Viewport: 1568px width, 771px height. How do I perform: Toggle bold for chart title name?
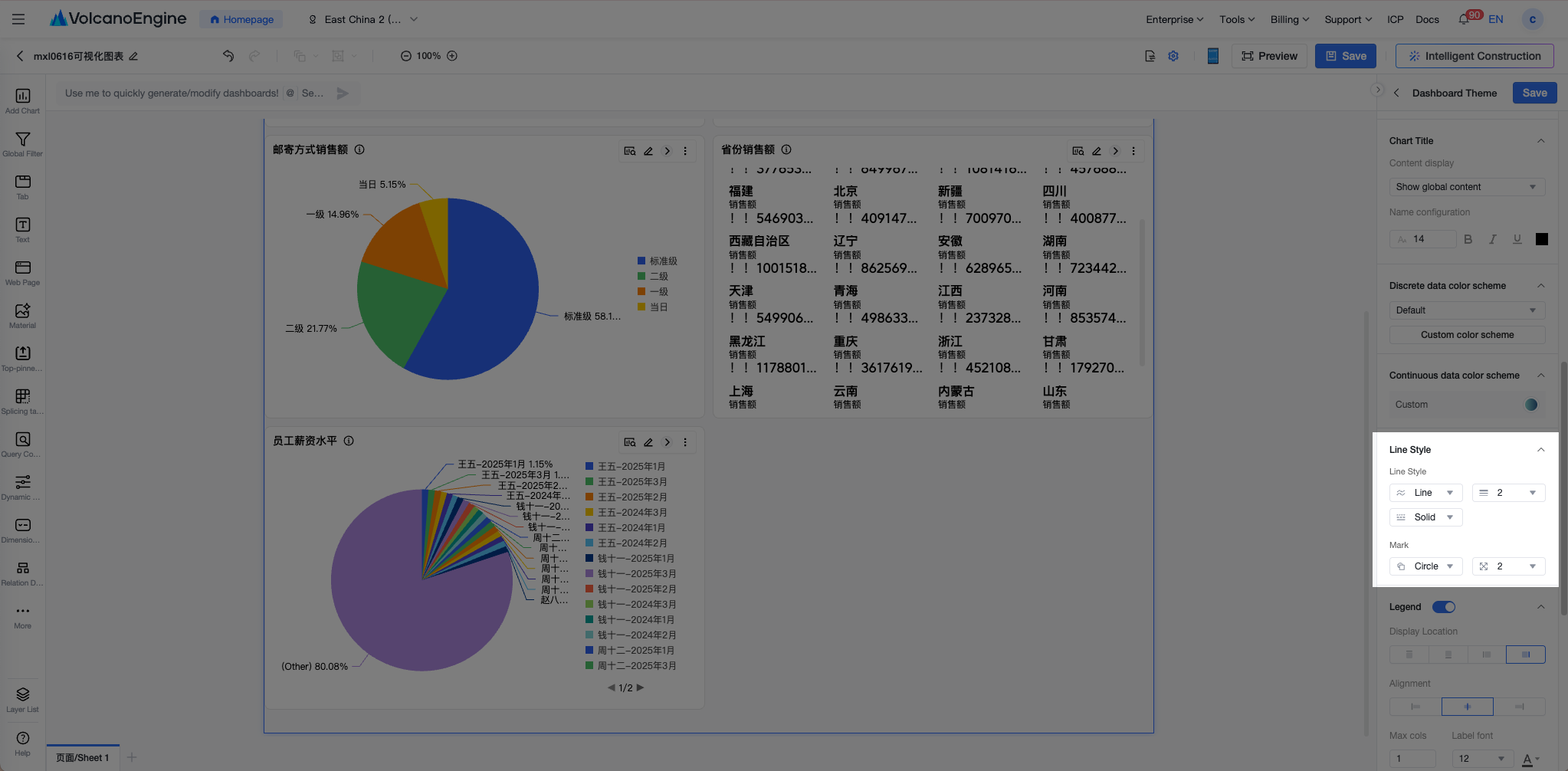tap(1468, 239)
